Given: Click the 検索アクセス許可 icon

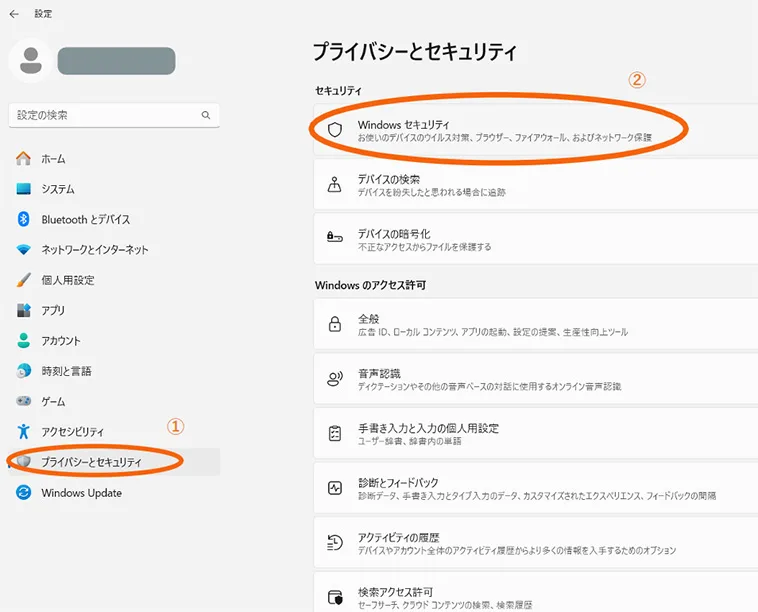Looking at the screenshot, I should tap(335, 597).
